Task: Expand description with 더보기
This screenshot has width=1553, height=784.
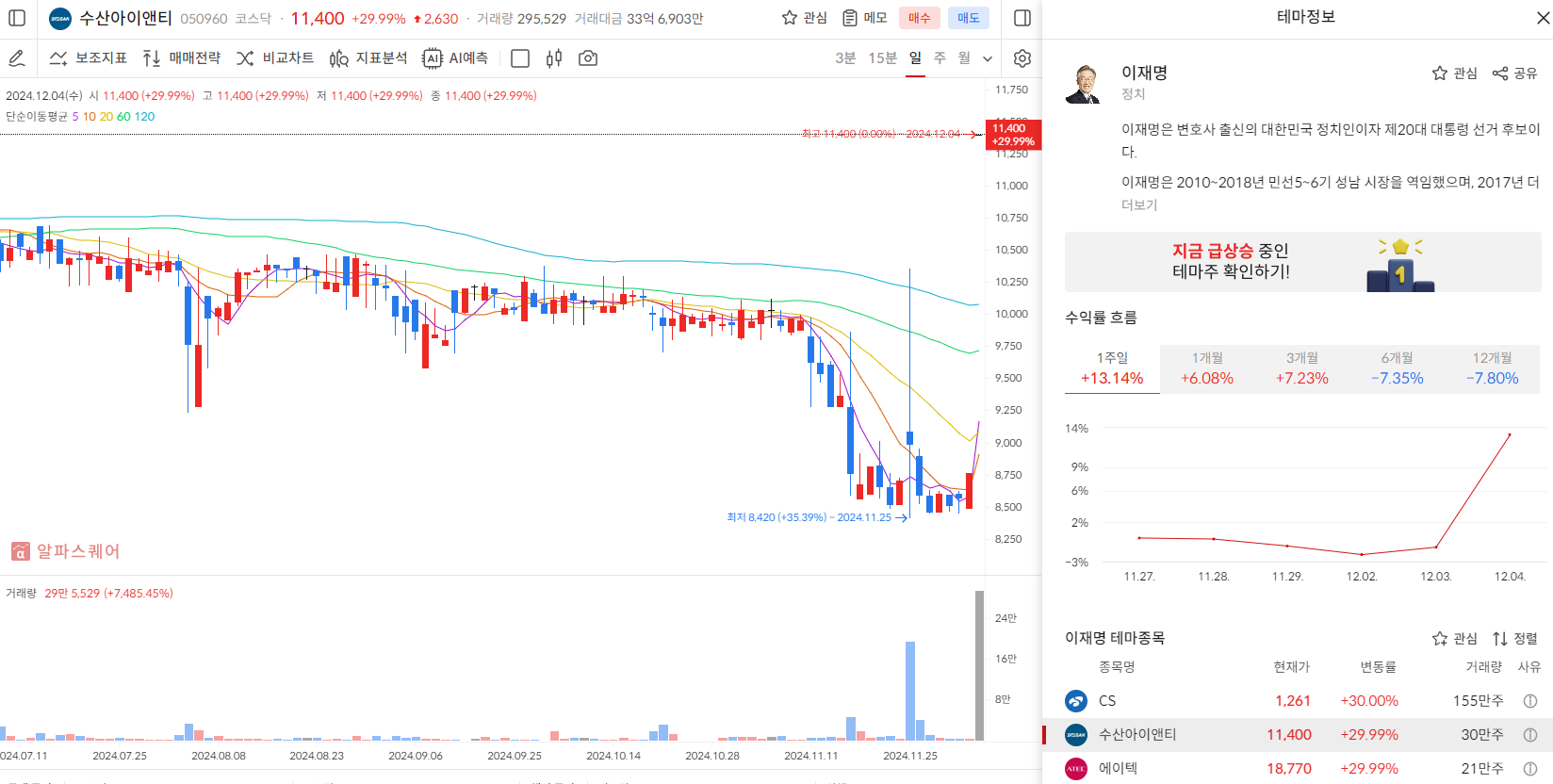Action: point(1139,204)
